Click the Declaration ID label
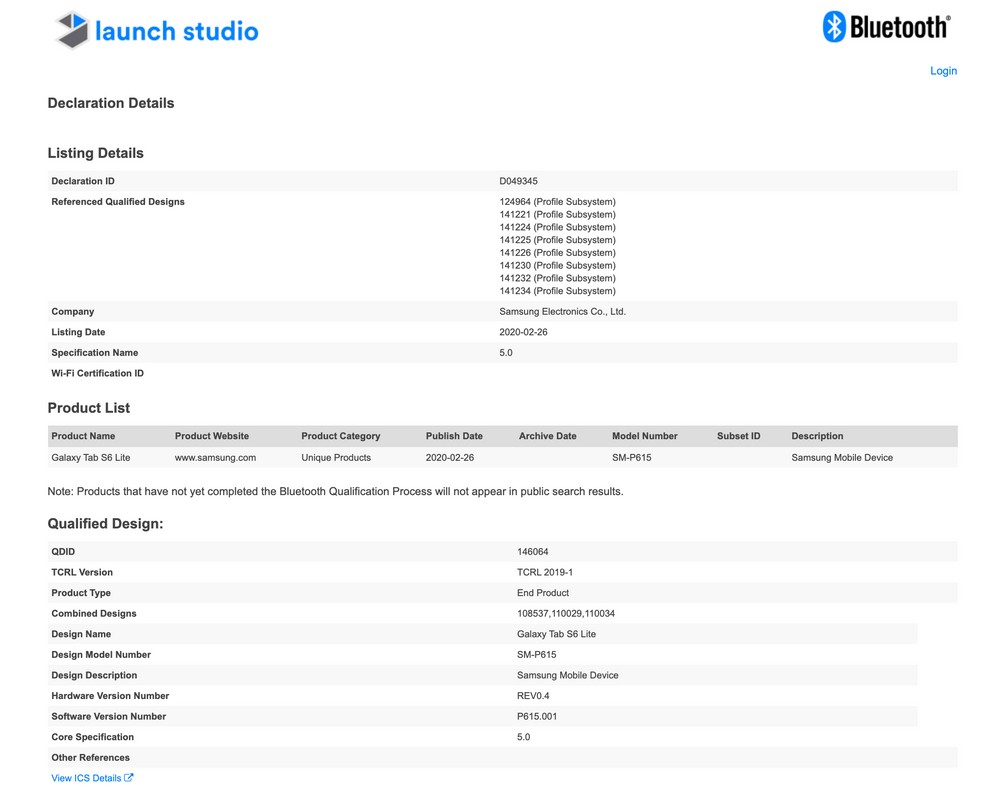 [83, 181]
